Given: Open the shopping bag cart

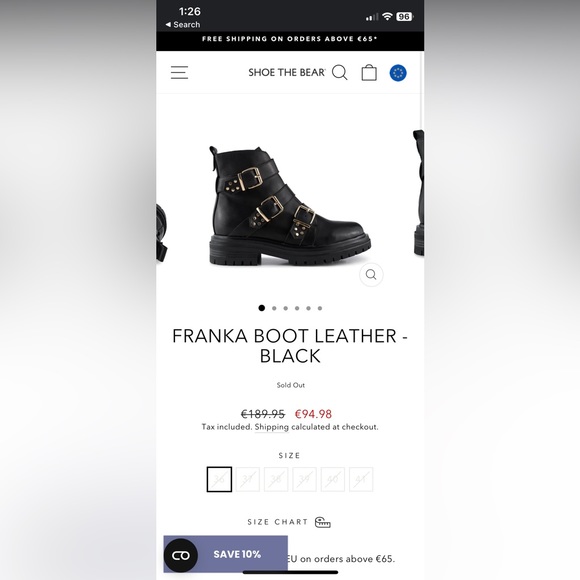Looking at the screenshot, I should click(369, 72).
